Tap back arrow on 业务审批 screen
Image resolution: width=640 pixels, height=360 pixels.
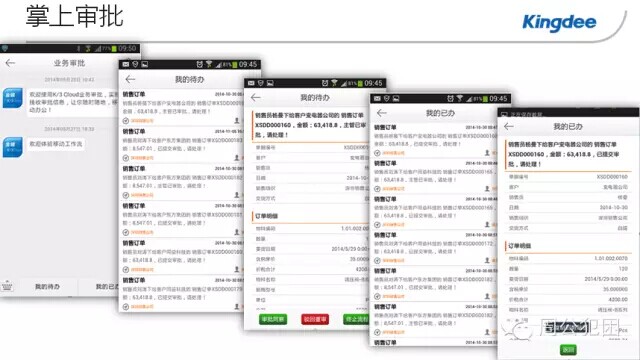[x=10, y=63]
